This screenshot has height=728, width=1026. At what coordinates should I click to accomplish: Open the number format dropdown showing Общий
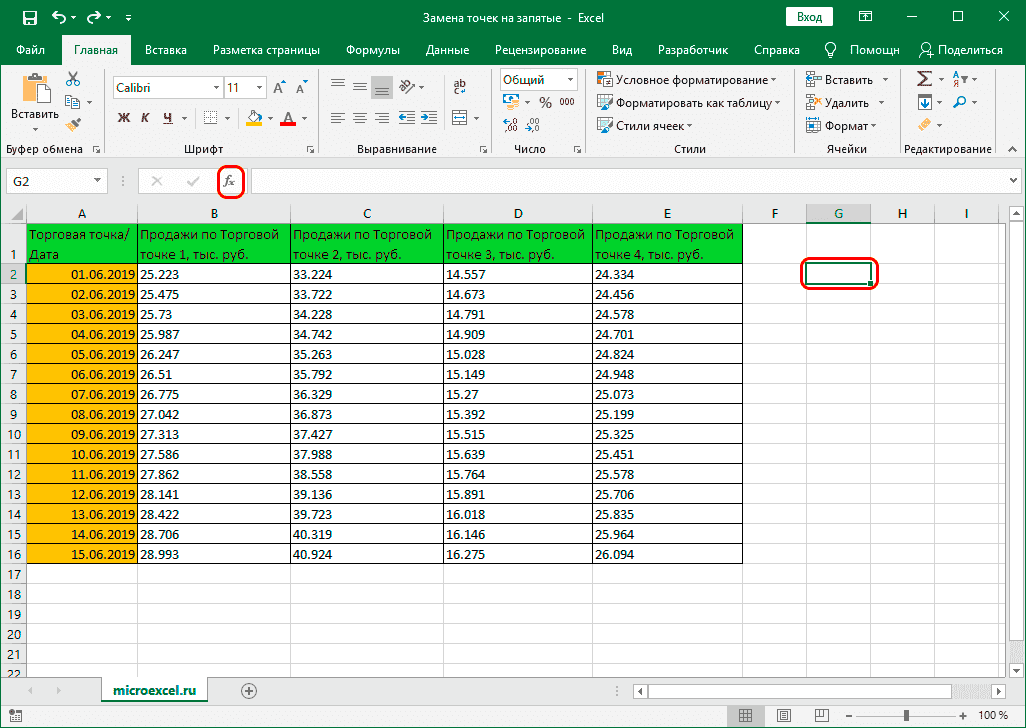570,79
